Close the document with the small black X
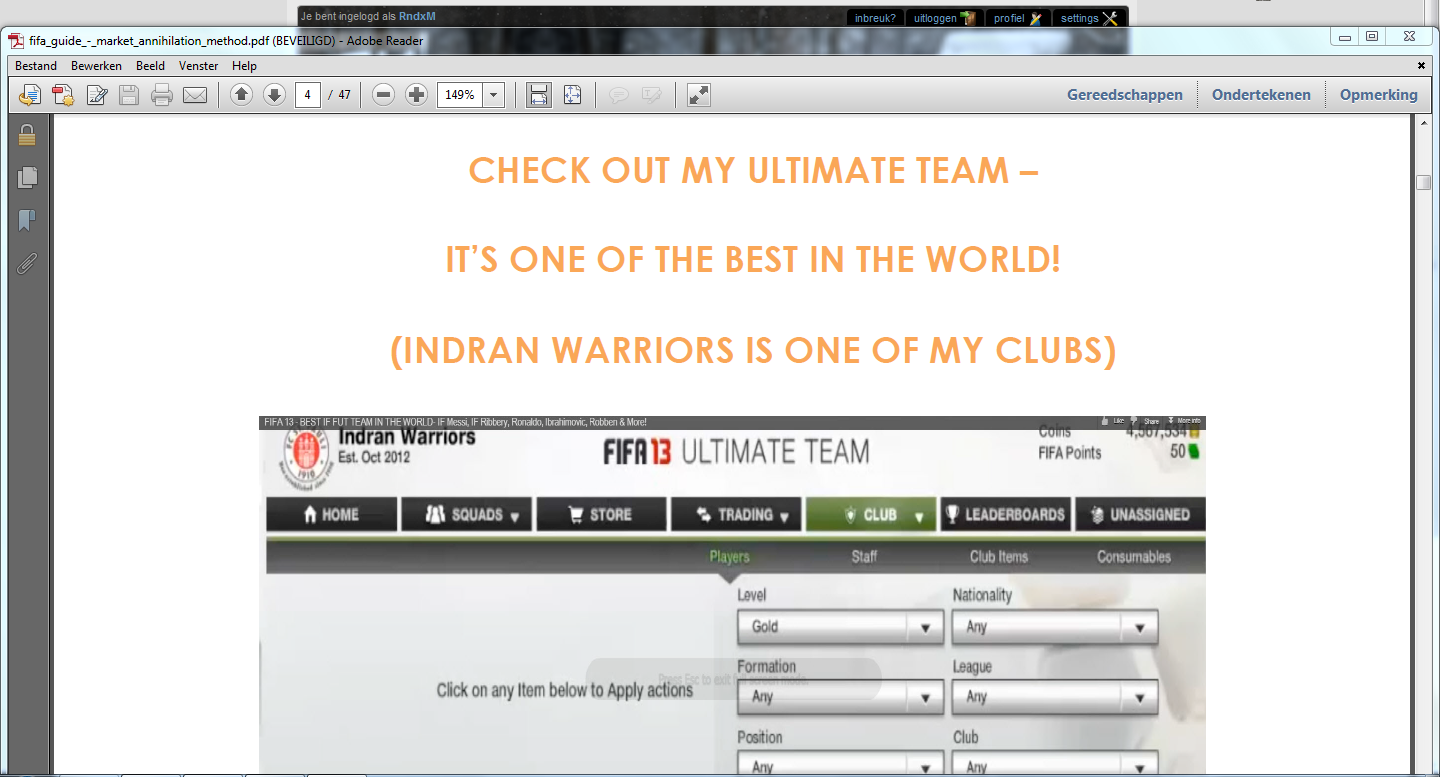Image resolution: width=1440 pixels, height=777 pixels. coord(1421,66)
